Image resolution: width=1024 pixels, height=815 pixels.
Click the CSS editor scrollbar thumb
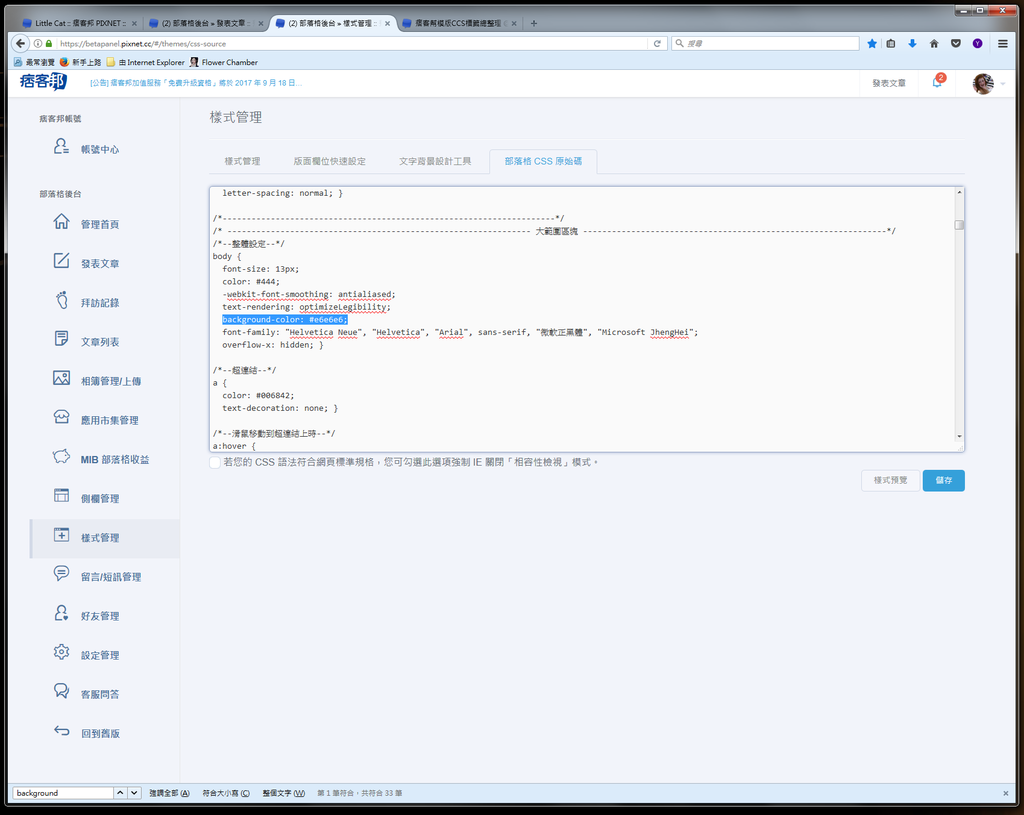point(959,225)
